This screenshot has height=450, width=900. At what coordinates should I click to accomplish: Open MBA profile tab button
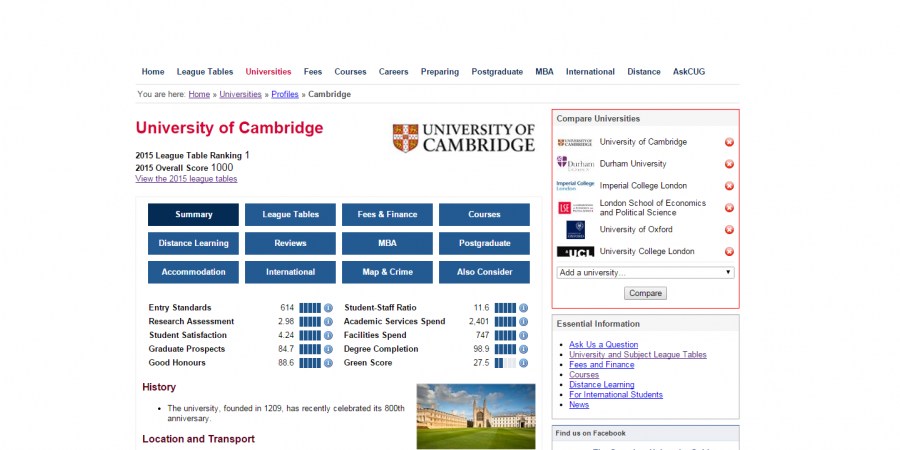click(387, 243)
